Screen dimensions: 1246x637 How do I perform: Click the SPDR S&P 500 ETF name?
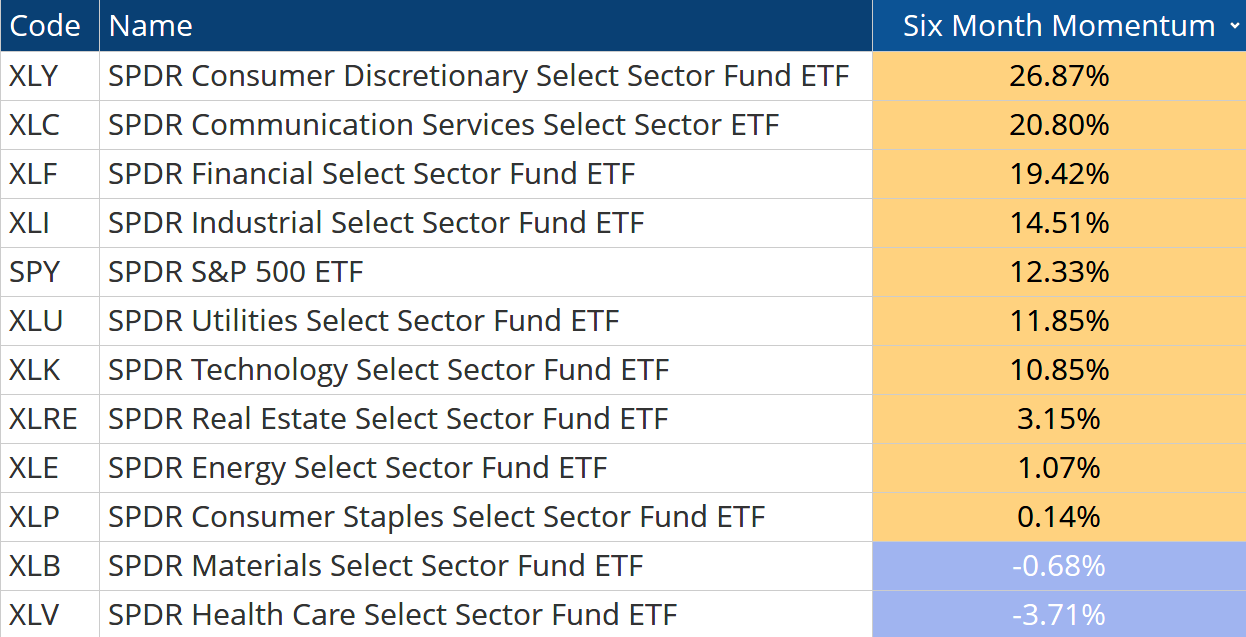coord(236,272)
